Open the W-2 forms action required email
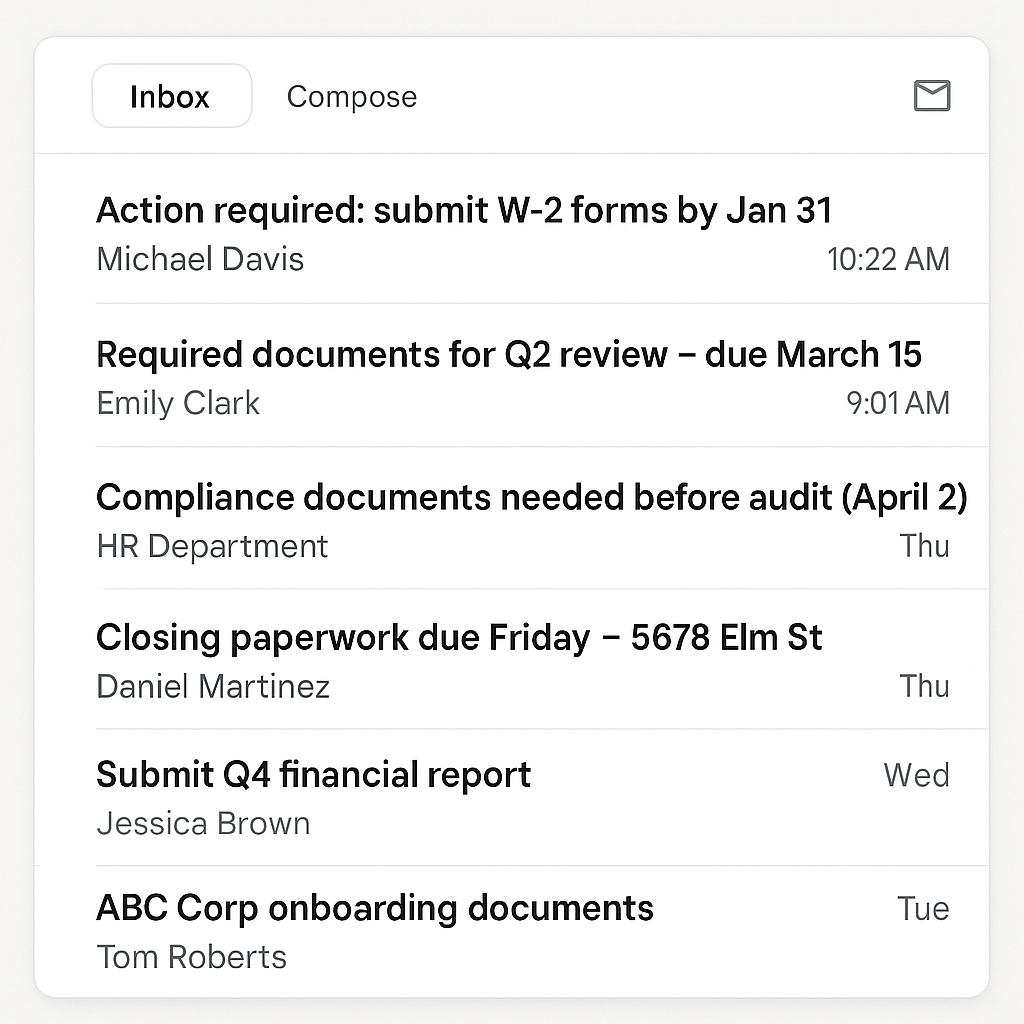 [464, 211]
